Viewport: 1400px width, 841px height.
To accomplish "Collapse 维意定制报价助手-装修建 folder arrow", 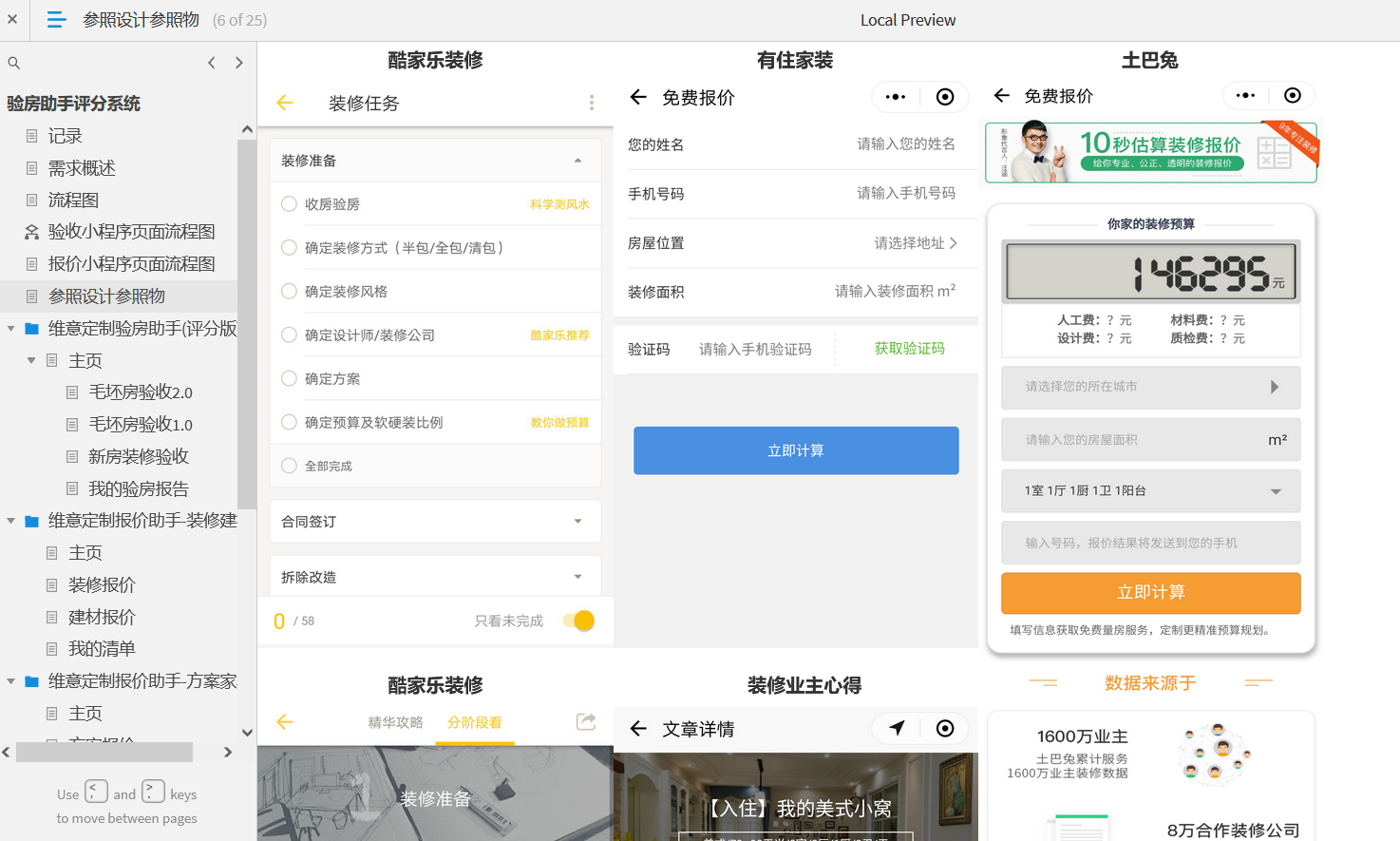I will tap(10, 521).
